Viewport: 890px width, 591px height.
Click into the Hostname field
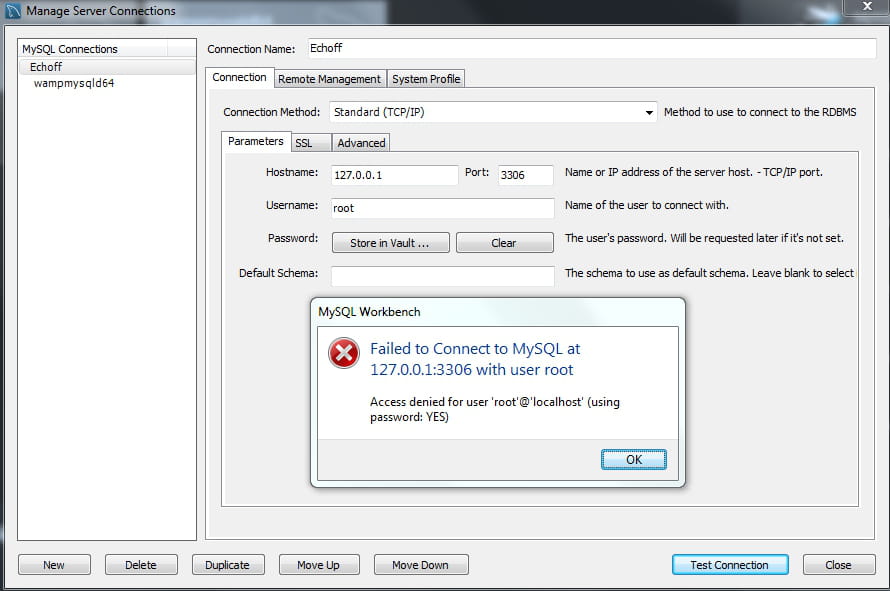coord(394,175)
